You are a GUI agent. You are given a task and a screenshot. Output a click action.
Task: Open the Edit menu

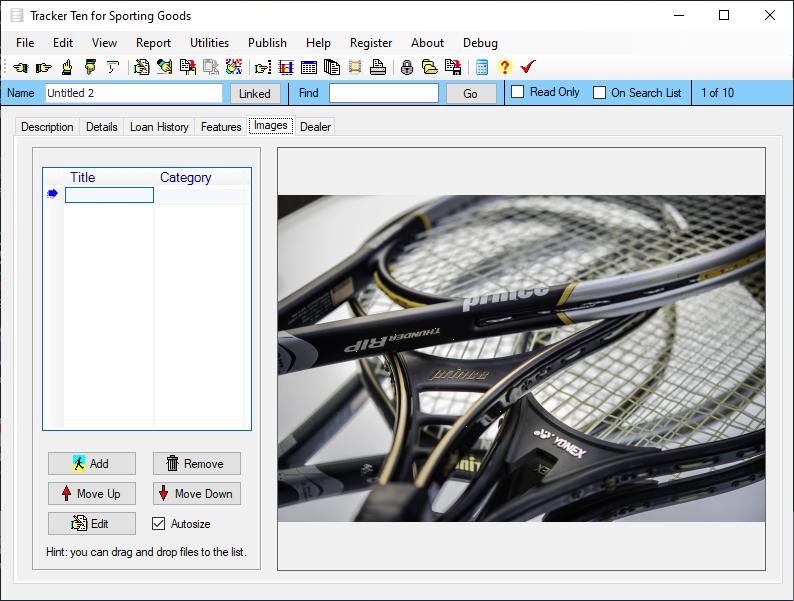click(x=63, y=43)
